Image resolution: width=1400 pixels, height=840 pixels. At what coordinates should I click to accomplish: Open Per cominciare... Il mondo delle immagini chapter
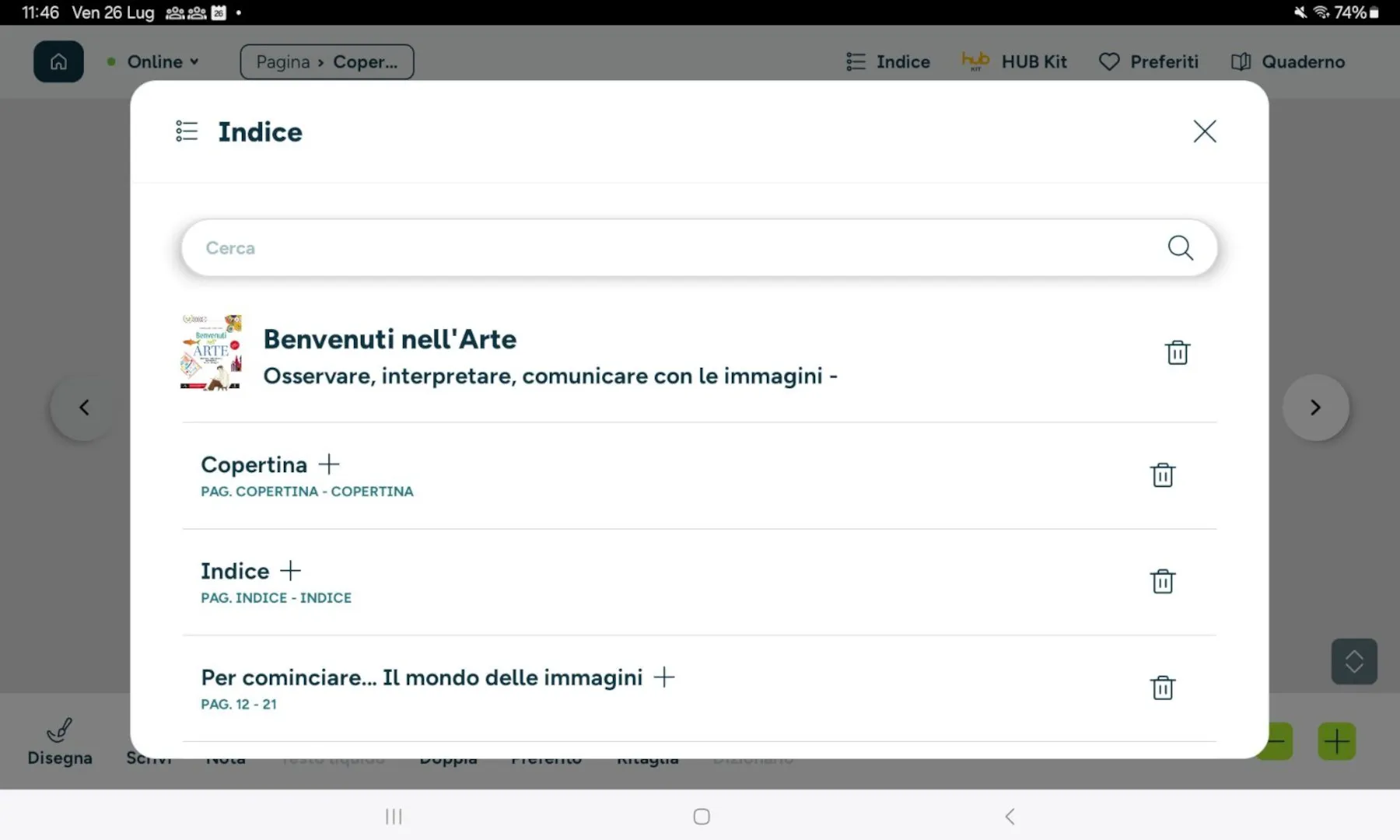pos(422,677)
